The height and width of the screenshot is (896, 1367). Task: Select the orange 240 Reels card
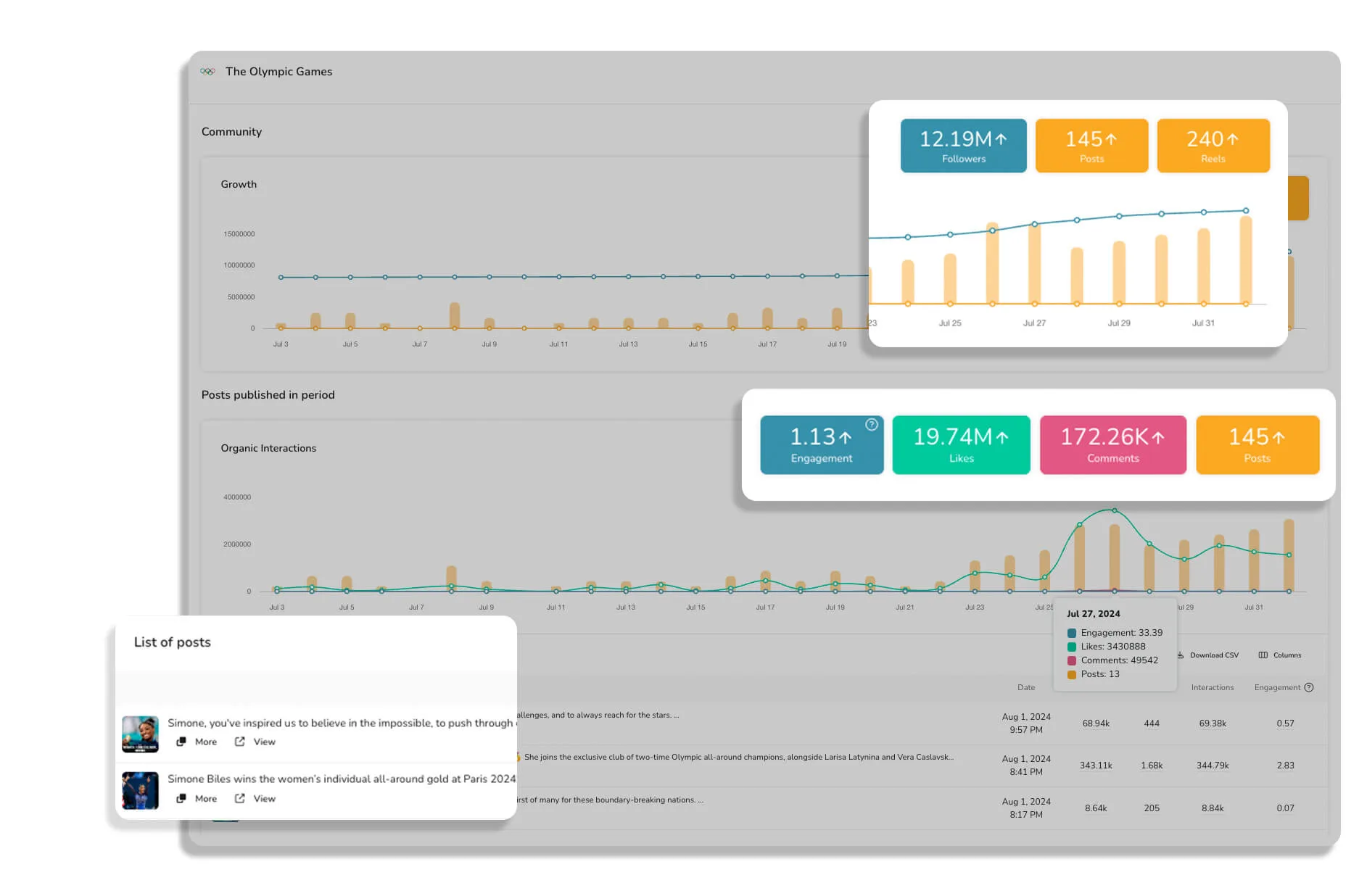click(x=1213, y=146)
